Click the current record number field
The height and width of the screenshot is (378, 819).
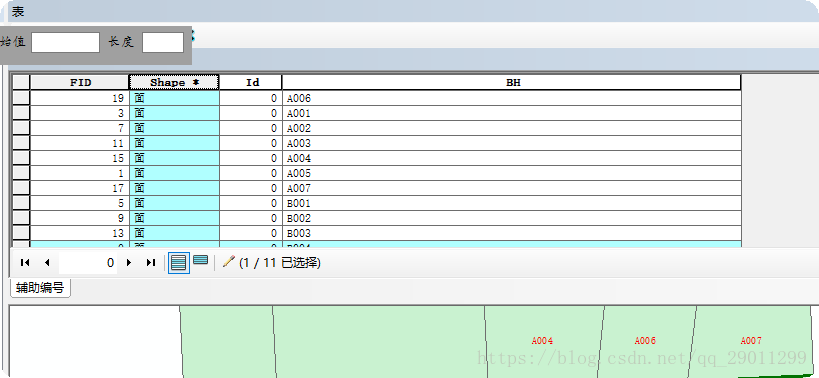[88, 263]
